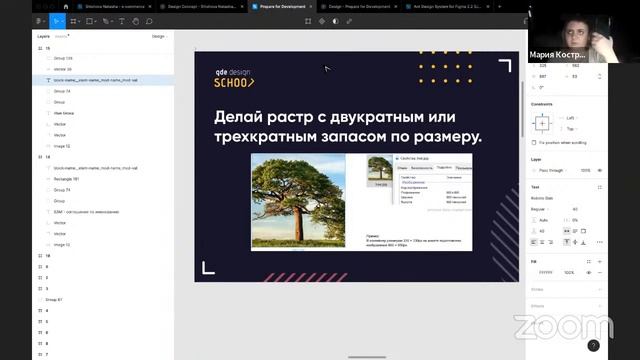Click the constraints box widget
The width and height of the screenshot is (640, 360).
coord(542,123)
